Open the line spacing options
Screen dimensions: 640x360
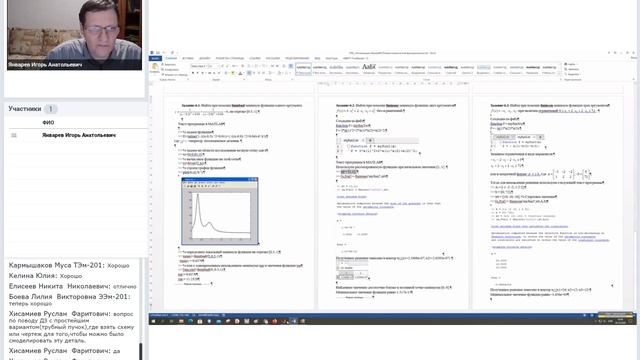coord(270,73)
